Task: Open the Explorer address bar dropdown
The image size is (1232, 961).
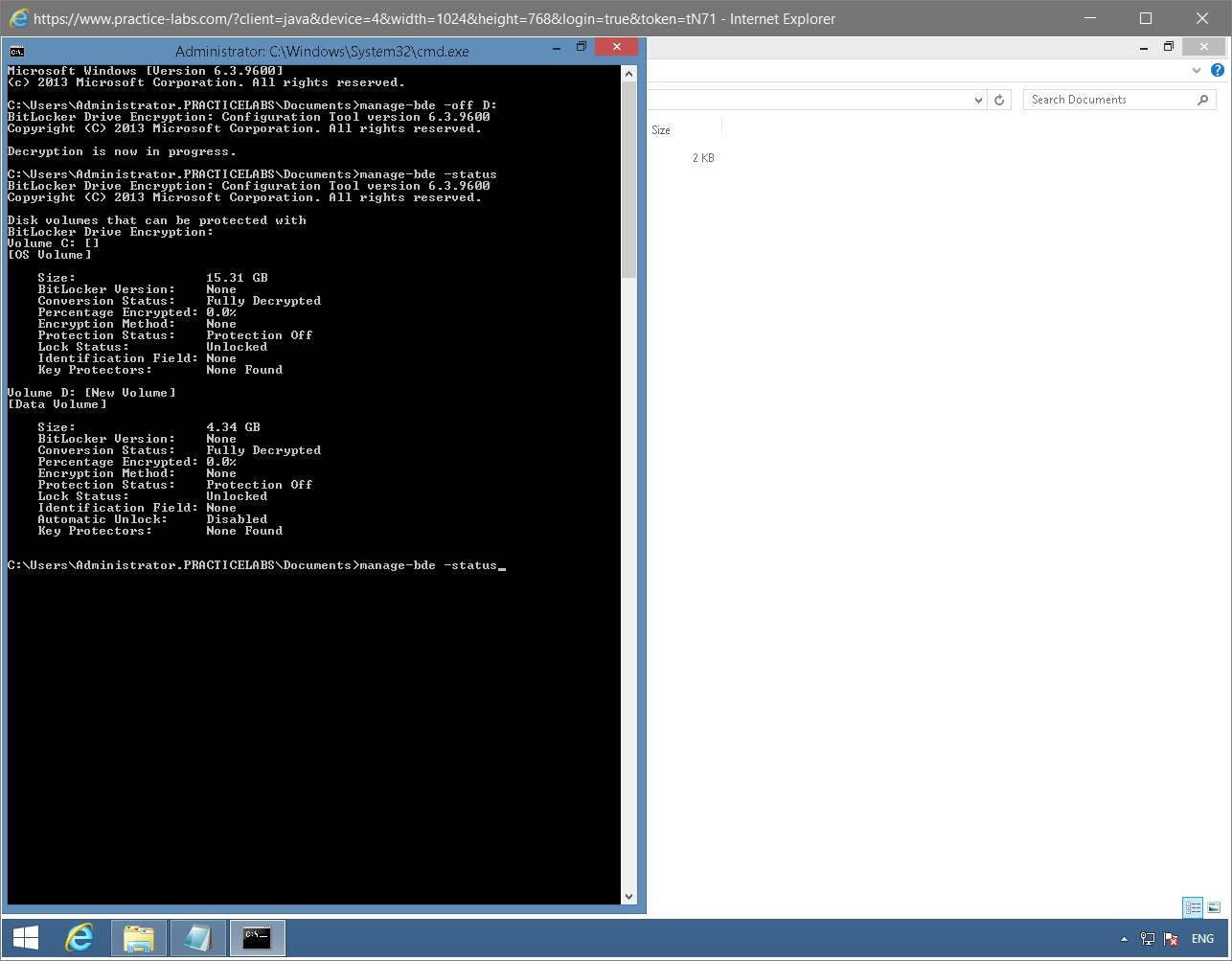Action: [x=978, y=99]
